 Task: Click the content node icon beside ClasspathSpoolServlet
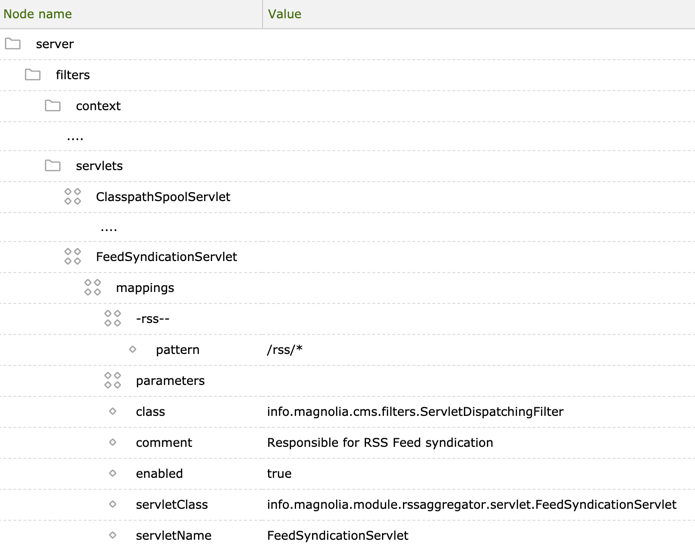[x=73, y=197]
